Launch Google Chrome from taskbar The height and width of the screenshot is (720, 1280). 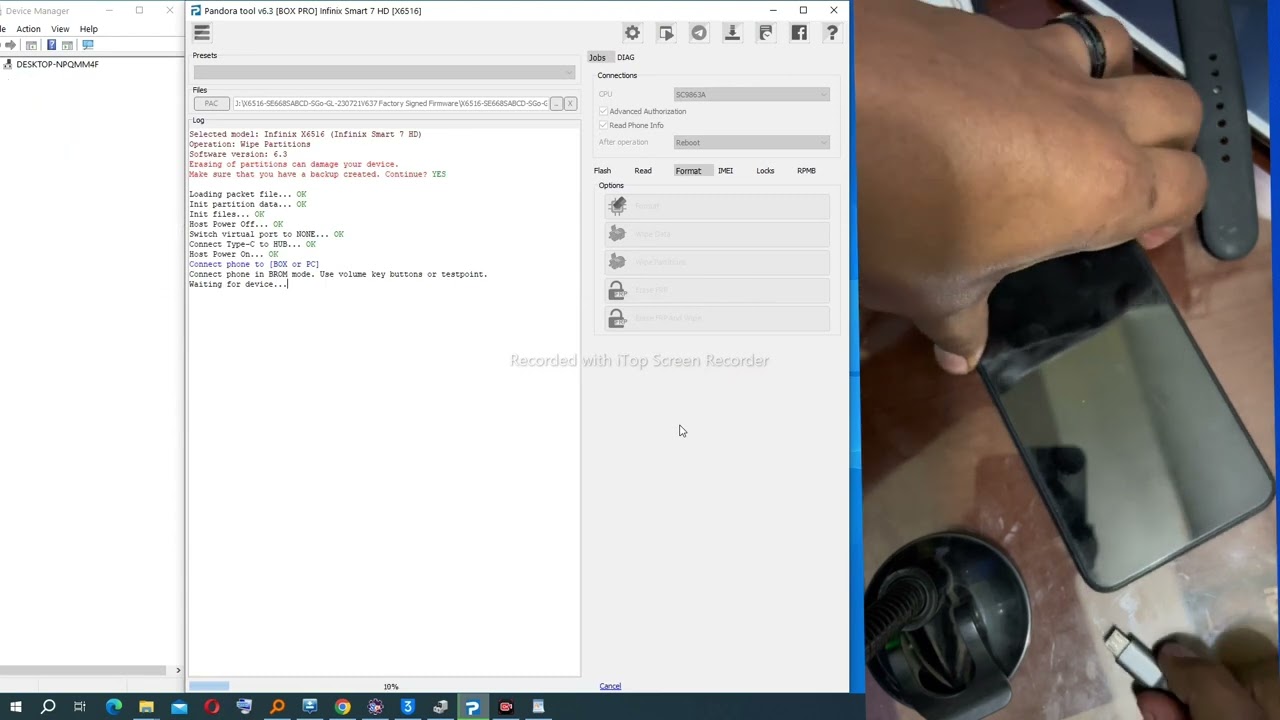pyautogui.click(x=343, y=707)
